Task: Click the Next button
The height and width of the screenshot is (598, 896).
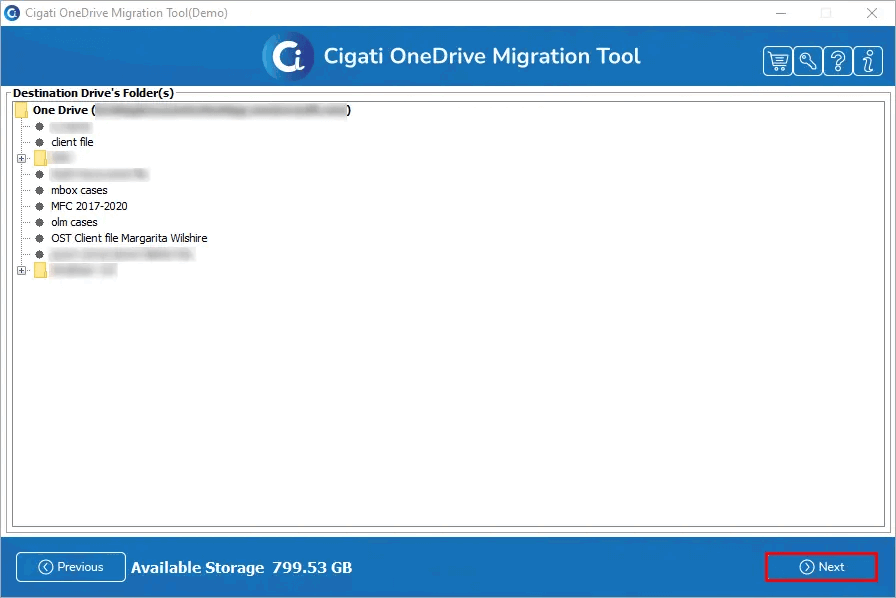Action: point(821,567)
